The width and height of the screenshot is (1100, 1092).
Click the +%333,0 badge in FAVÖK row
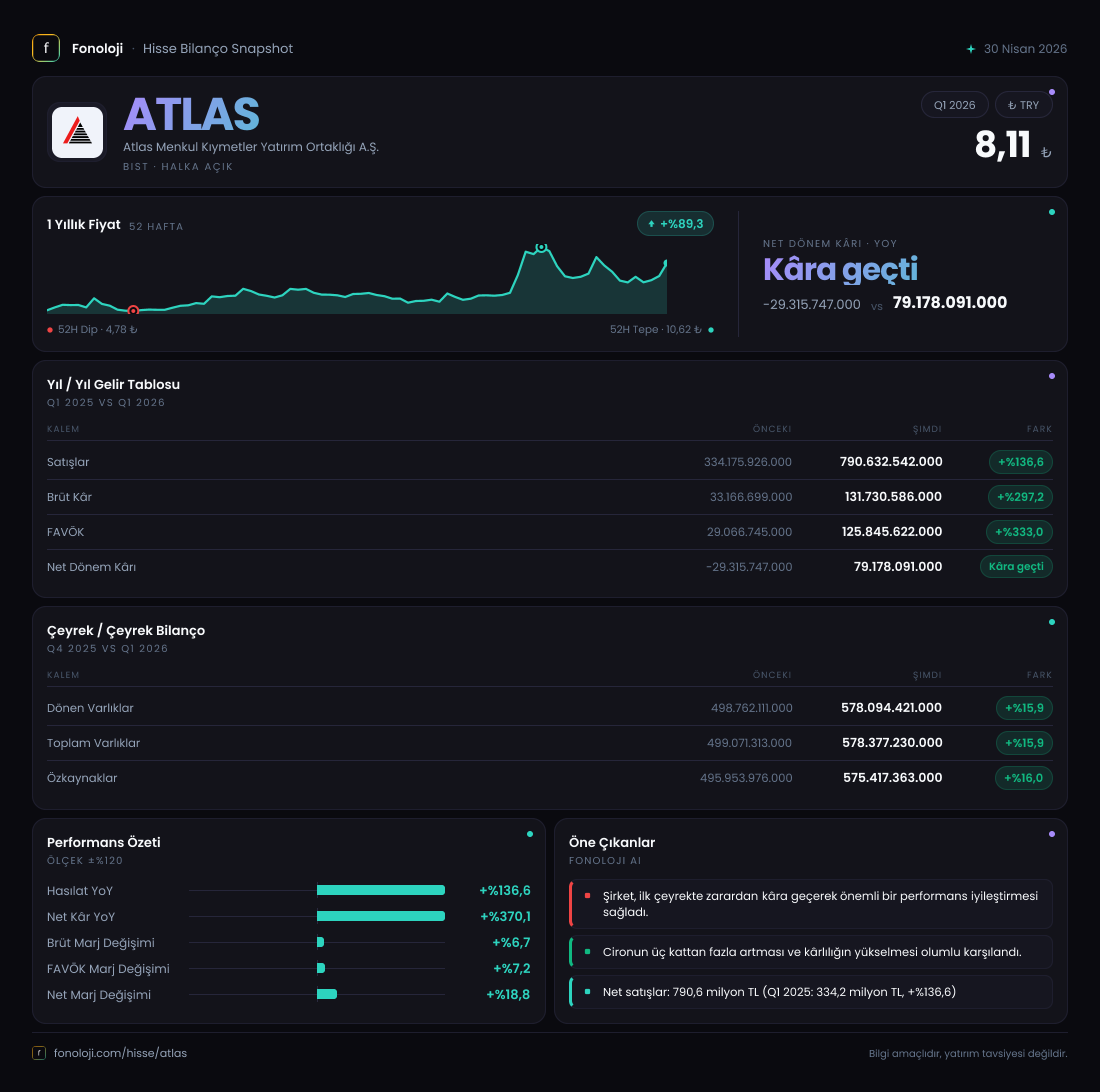pyautogui.click(x=1018, y=532)
